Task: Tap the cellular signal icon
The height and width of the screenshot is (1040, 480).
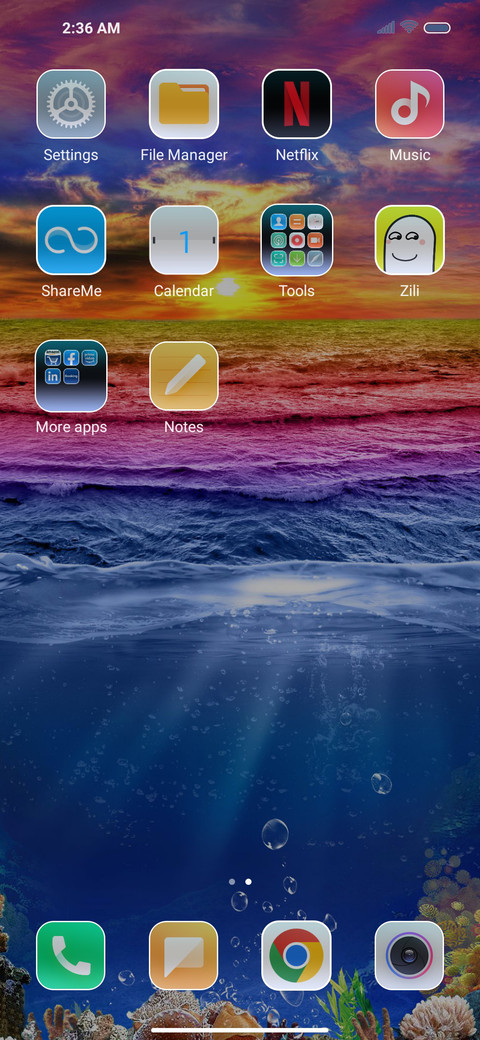Action: (386, 27)
